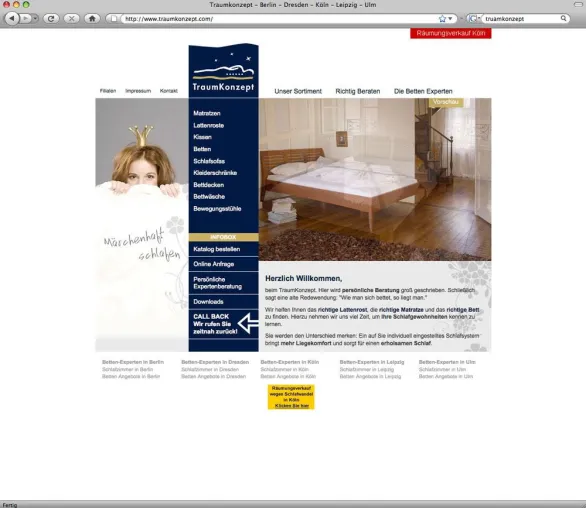Select Bettwäsche in the sidebar
This screenshot has width=586, height=508.
pos(209,197)
